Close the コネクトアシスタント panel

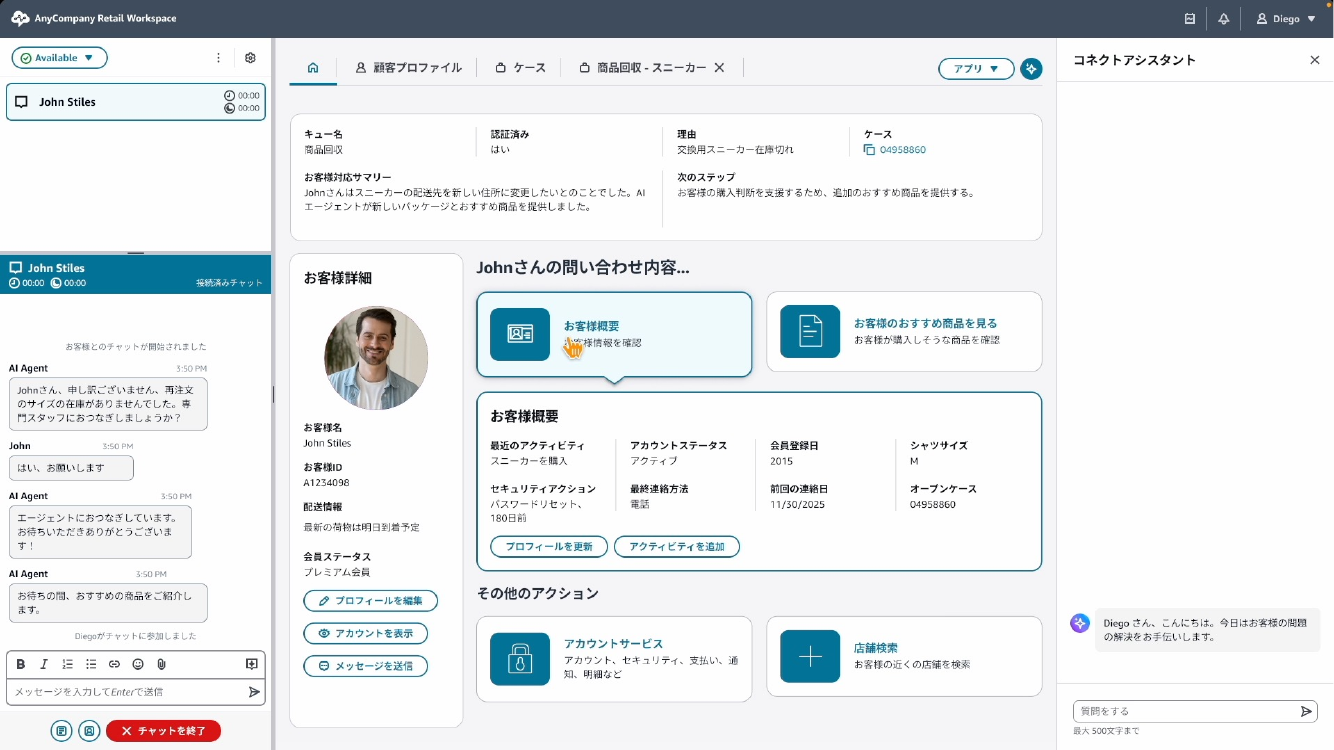click(1315, 60)
